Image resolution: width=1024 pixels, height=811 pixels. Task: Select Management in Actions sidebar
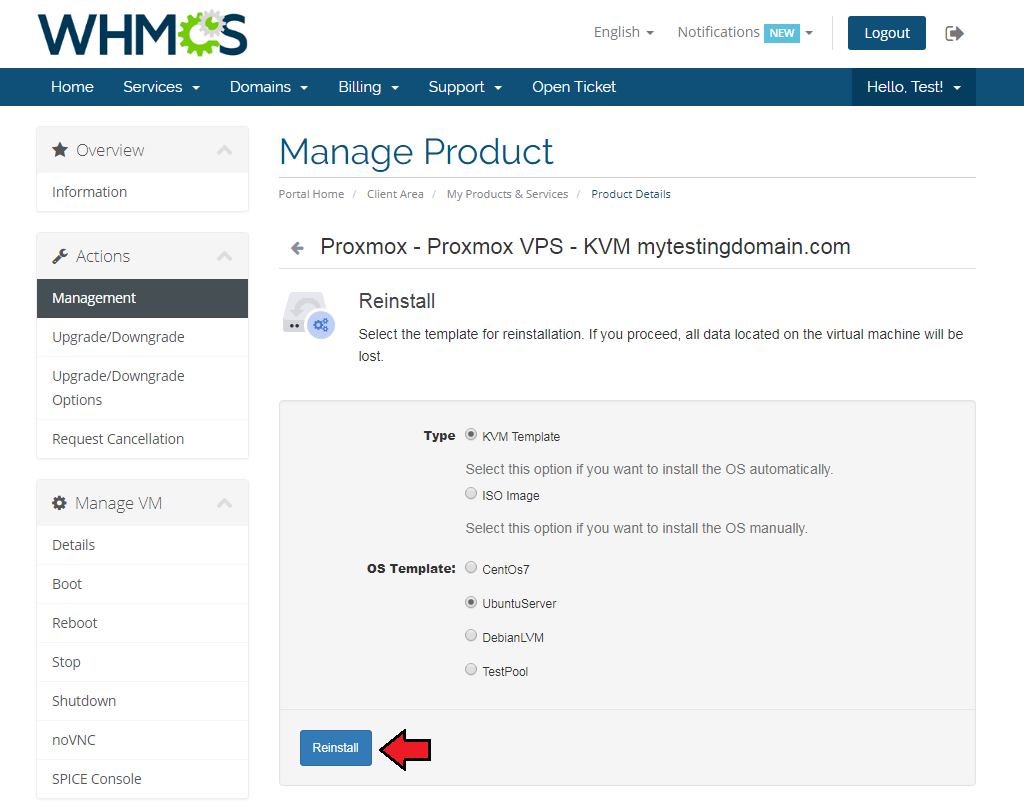pyautogui.click(x=142, y=298)
